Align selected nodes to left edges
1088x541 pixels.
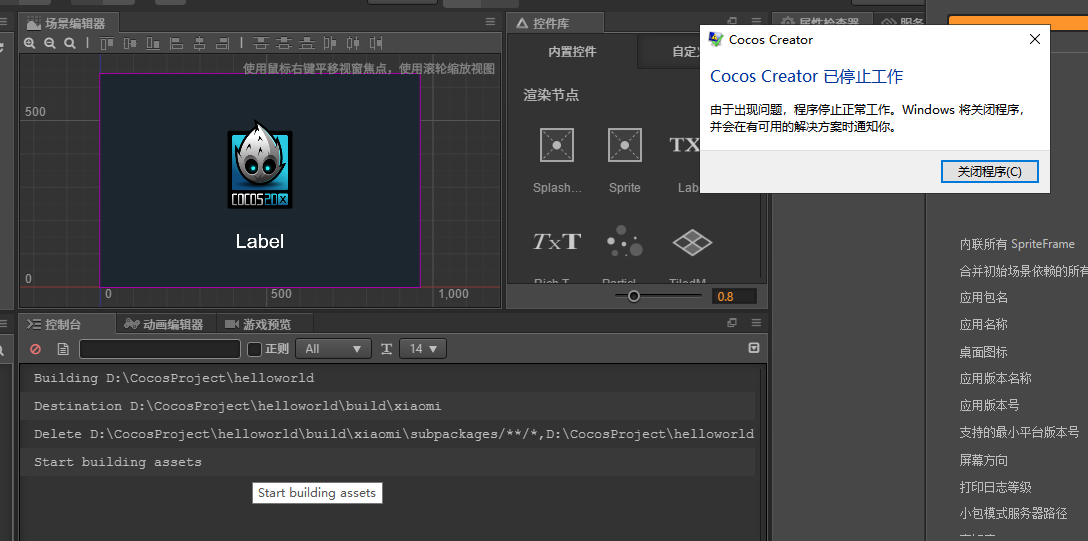pyautogui.click(x=177, y=43)
